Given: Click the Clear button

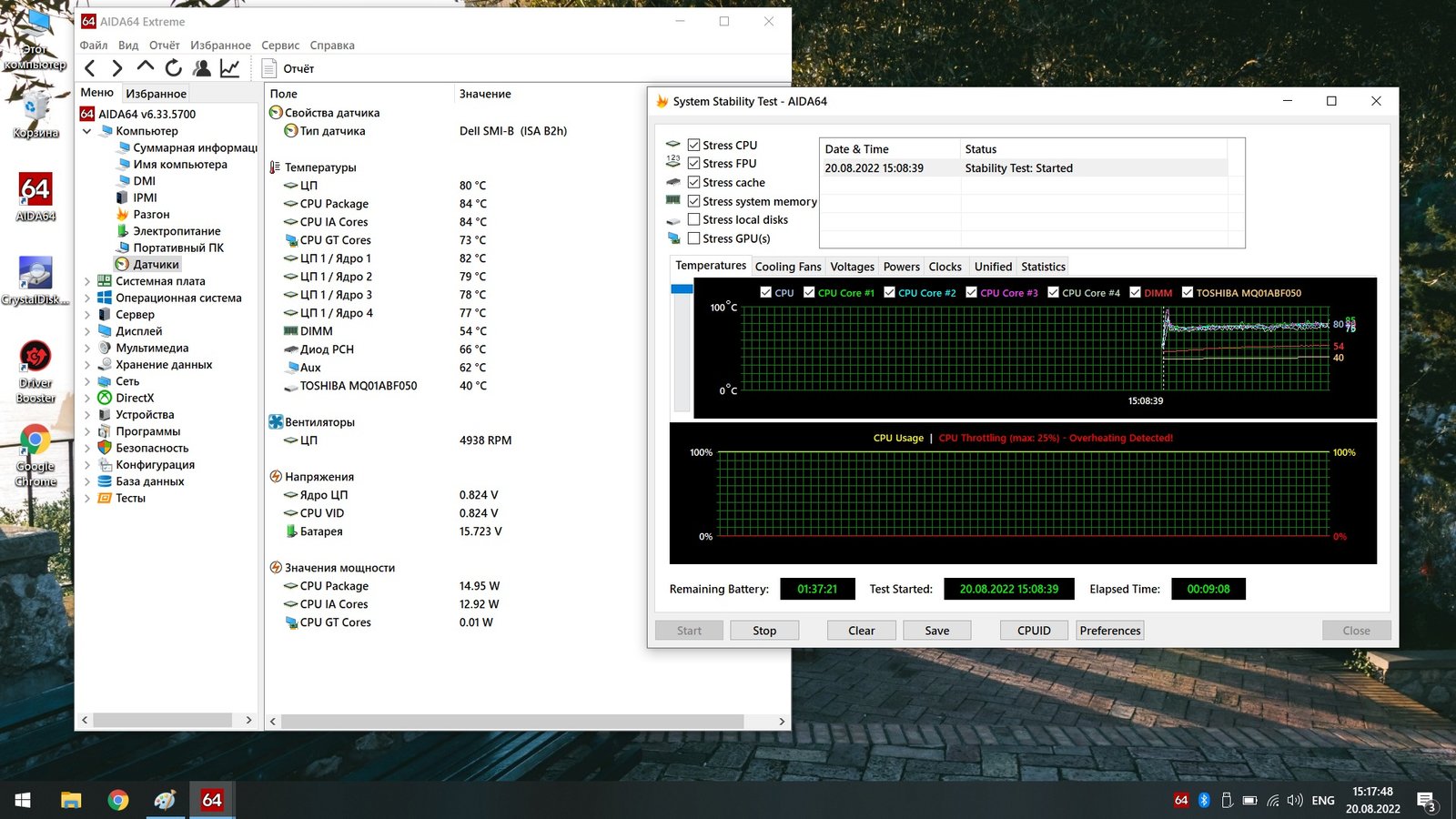Looking at the screenshot, I should [x=862, y=631].
